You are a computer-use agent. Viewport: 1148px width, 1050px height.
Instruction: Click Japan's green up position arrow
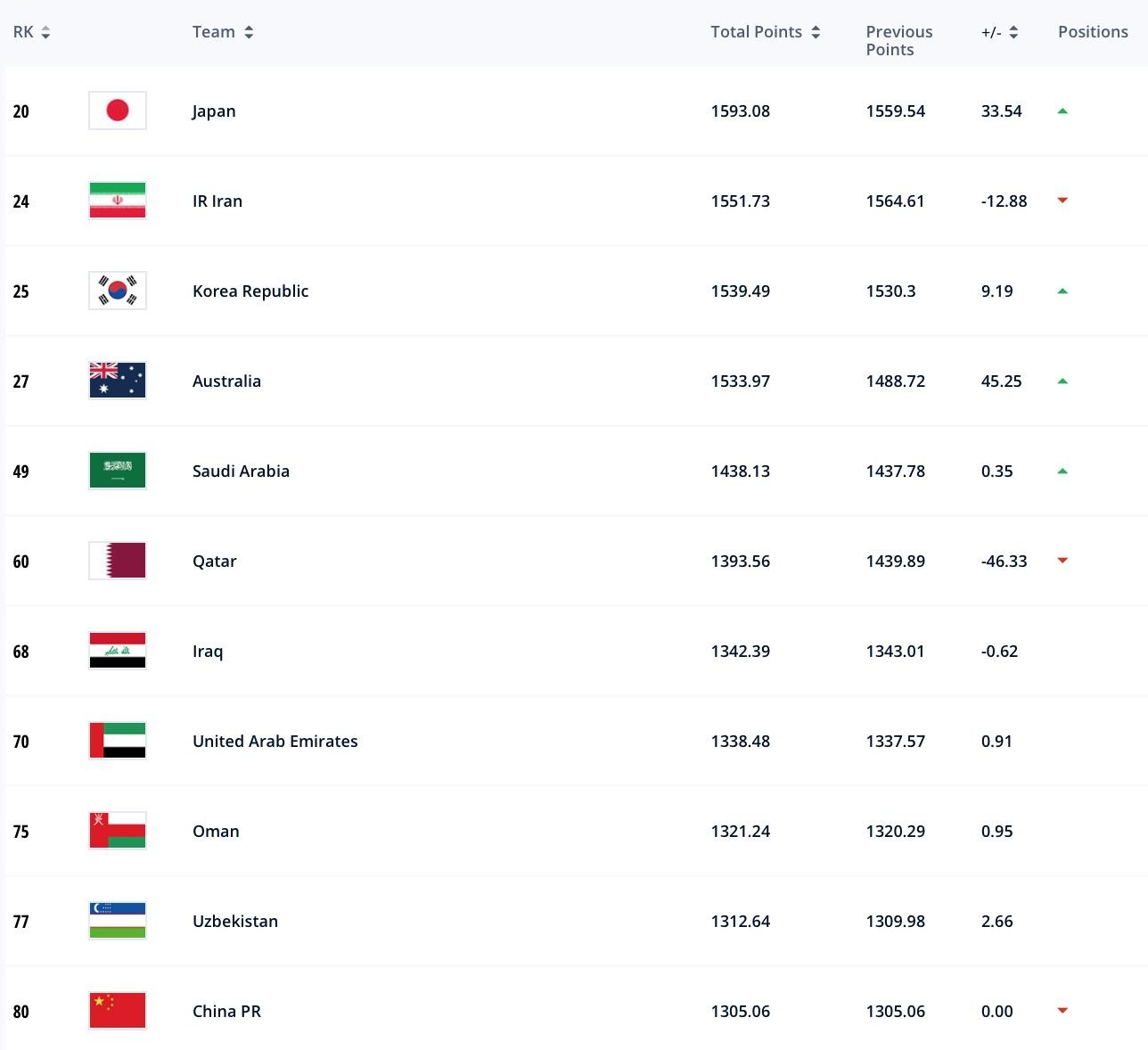coord(1062,111)
